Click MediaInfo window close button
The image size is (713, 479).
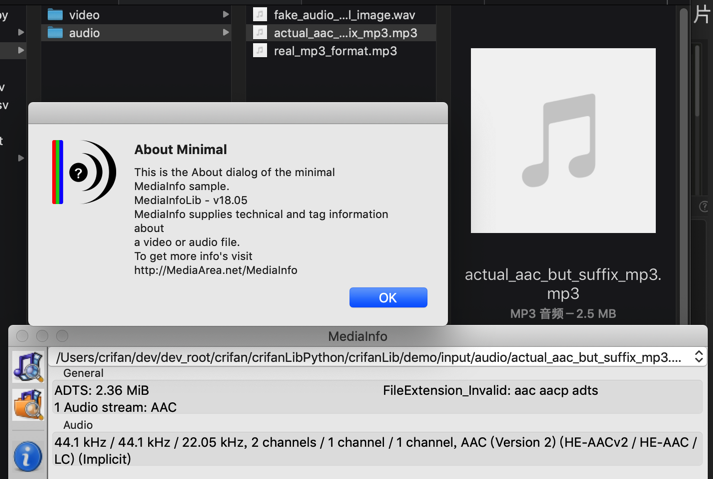[22, 336]
